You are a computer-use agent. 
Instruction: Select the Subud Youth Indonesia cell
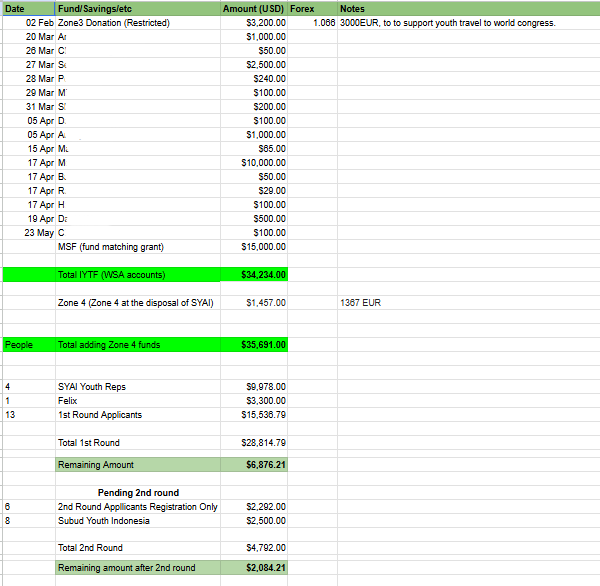pyautogui.click(x=138, y=521)
